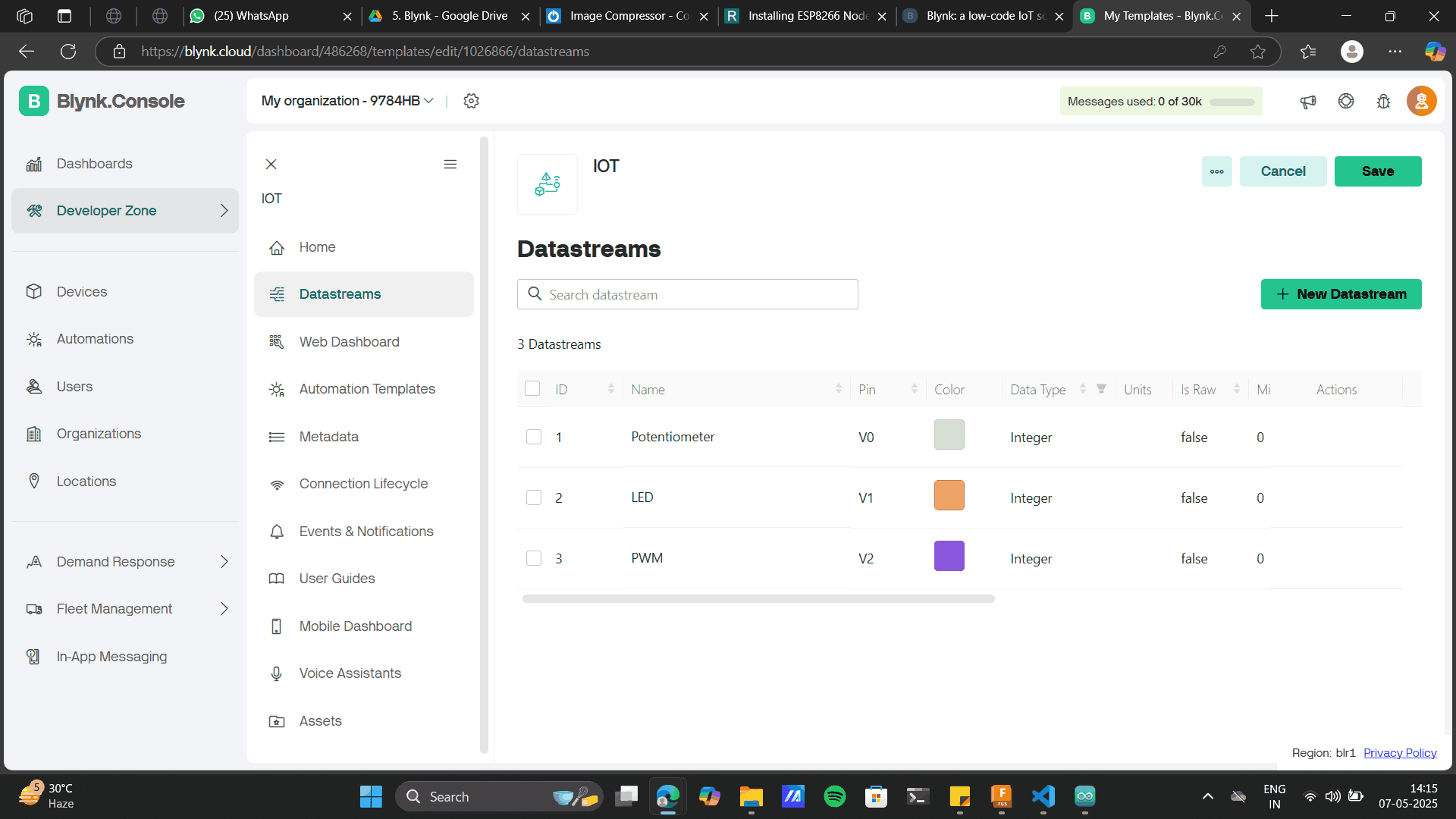This screenshot has height=819, width=1456.
Task: Sort datastreams by Pin column
Action: pos(915,389)
